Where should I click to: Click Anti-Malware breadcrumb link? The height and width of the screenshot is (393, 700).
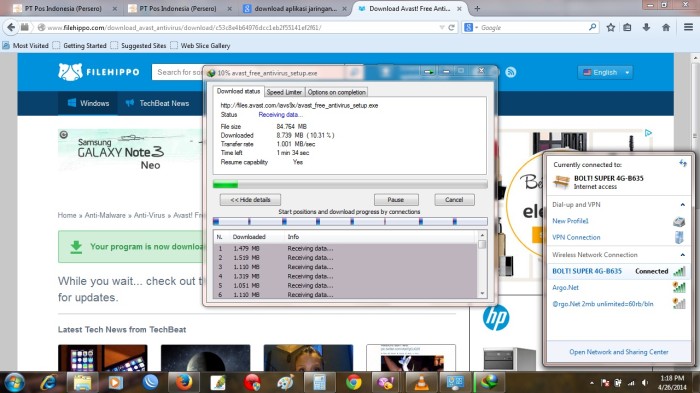[x=105, y=215]
